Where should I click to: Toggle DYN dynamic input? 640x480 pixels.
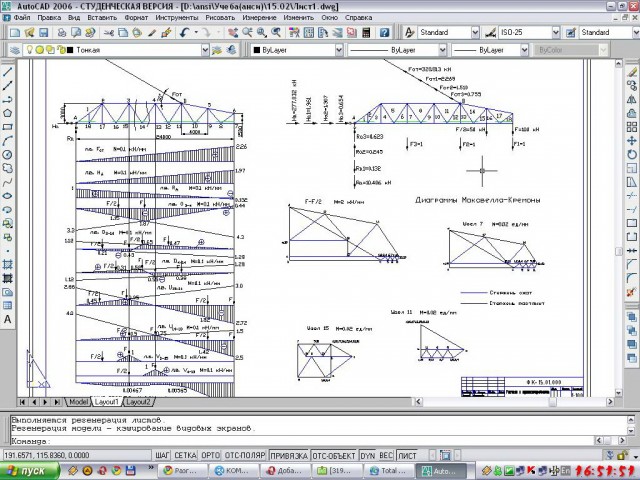(x=368, y=455)
